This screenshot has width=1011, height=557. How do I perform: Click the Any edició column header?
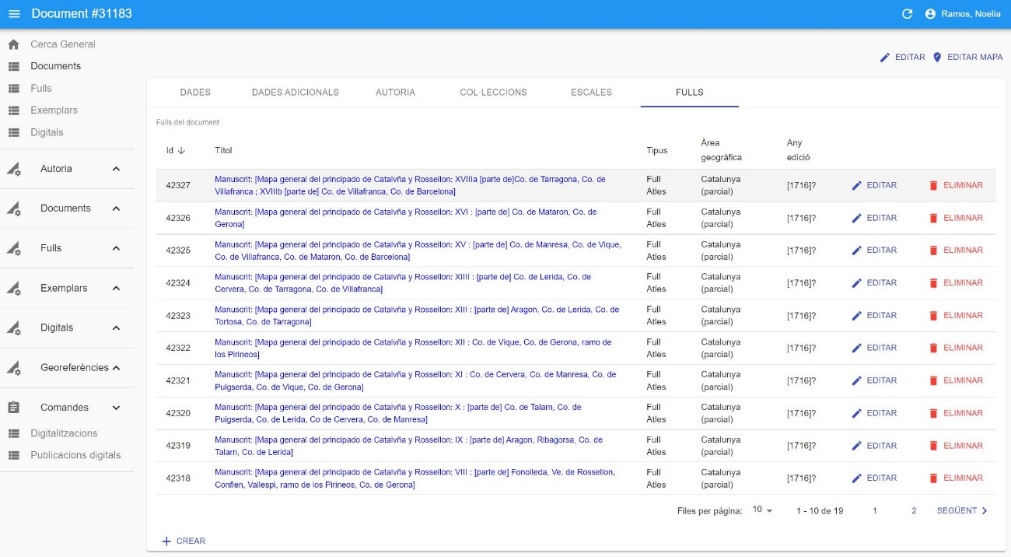(798, 150)
